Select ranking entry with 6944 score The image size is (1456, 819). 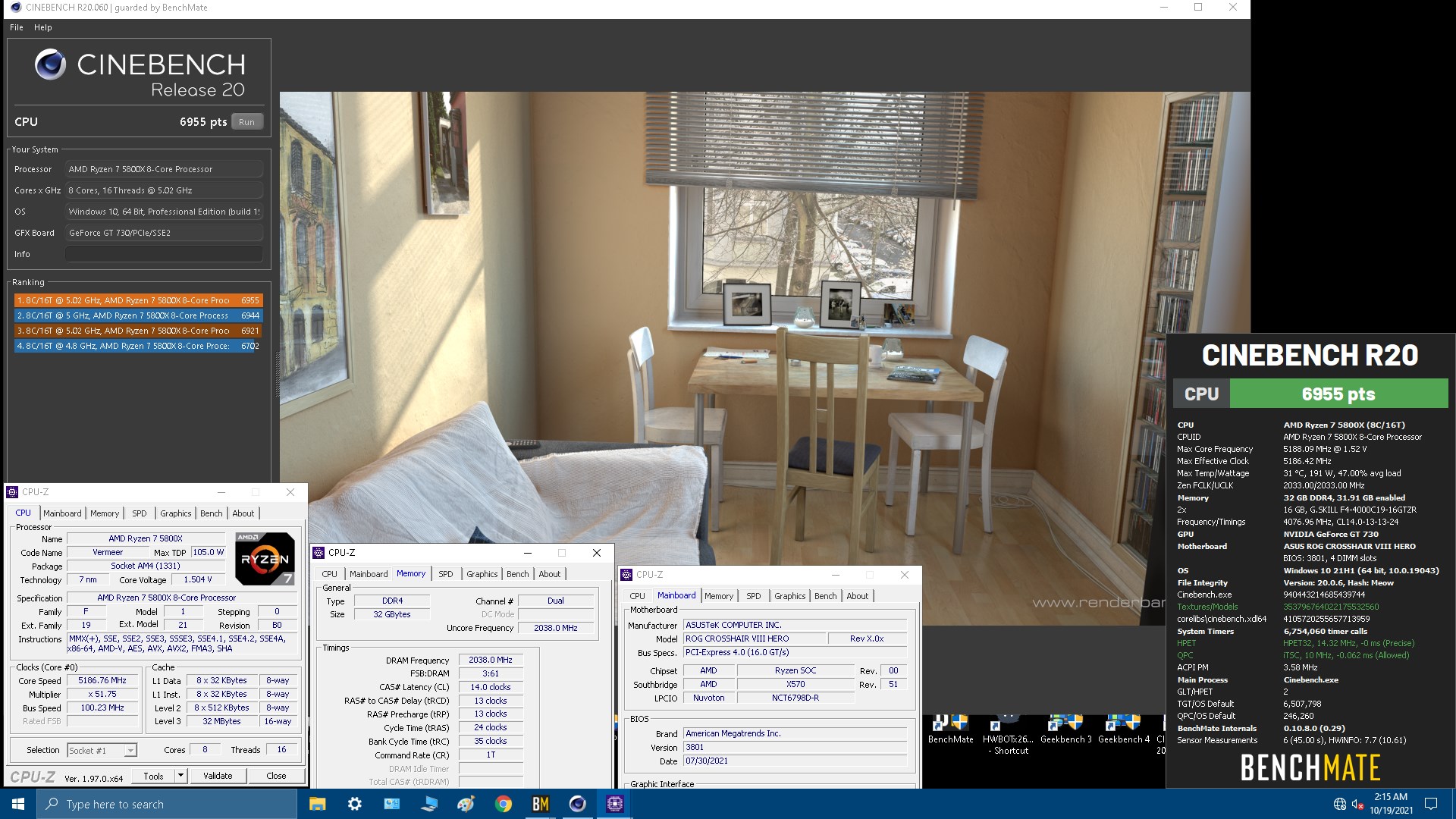[x=138, y=315]
